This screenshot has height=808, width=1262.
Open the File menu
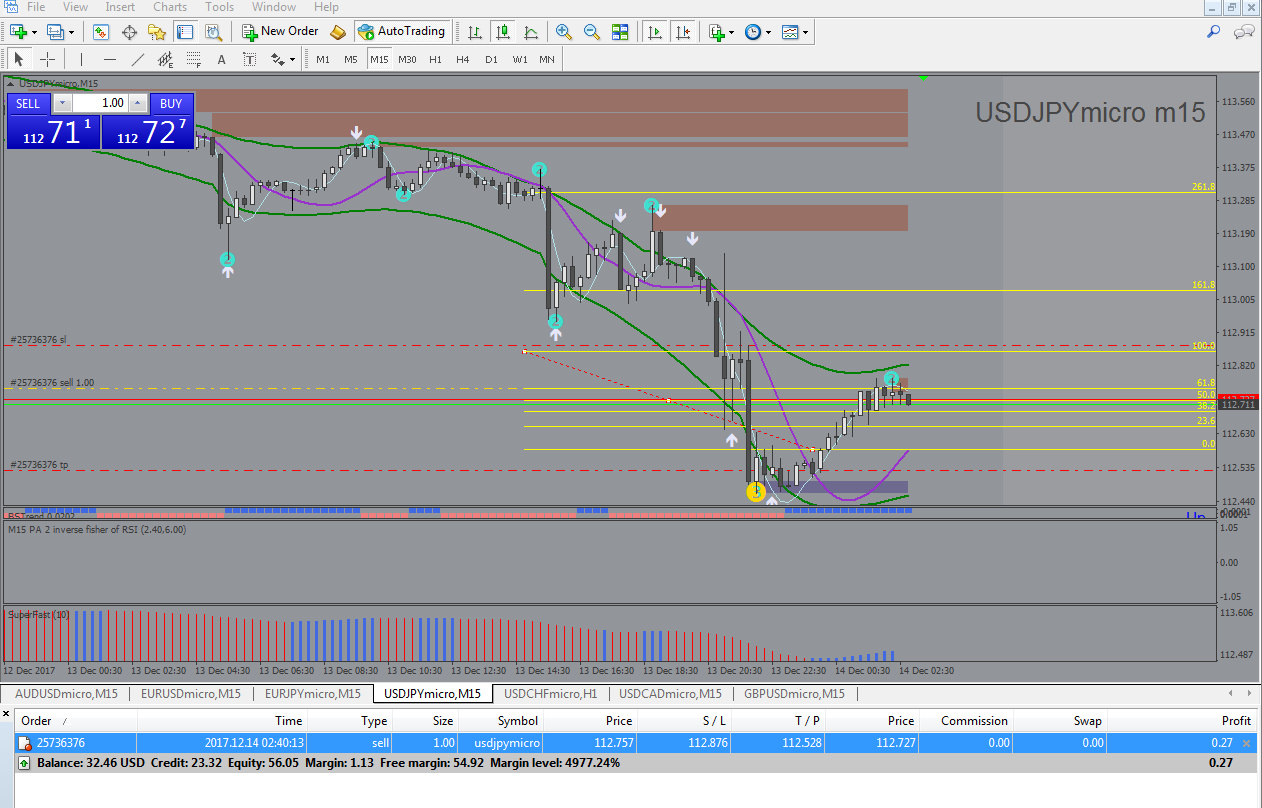36,7
